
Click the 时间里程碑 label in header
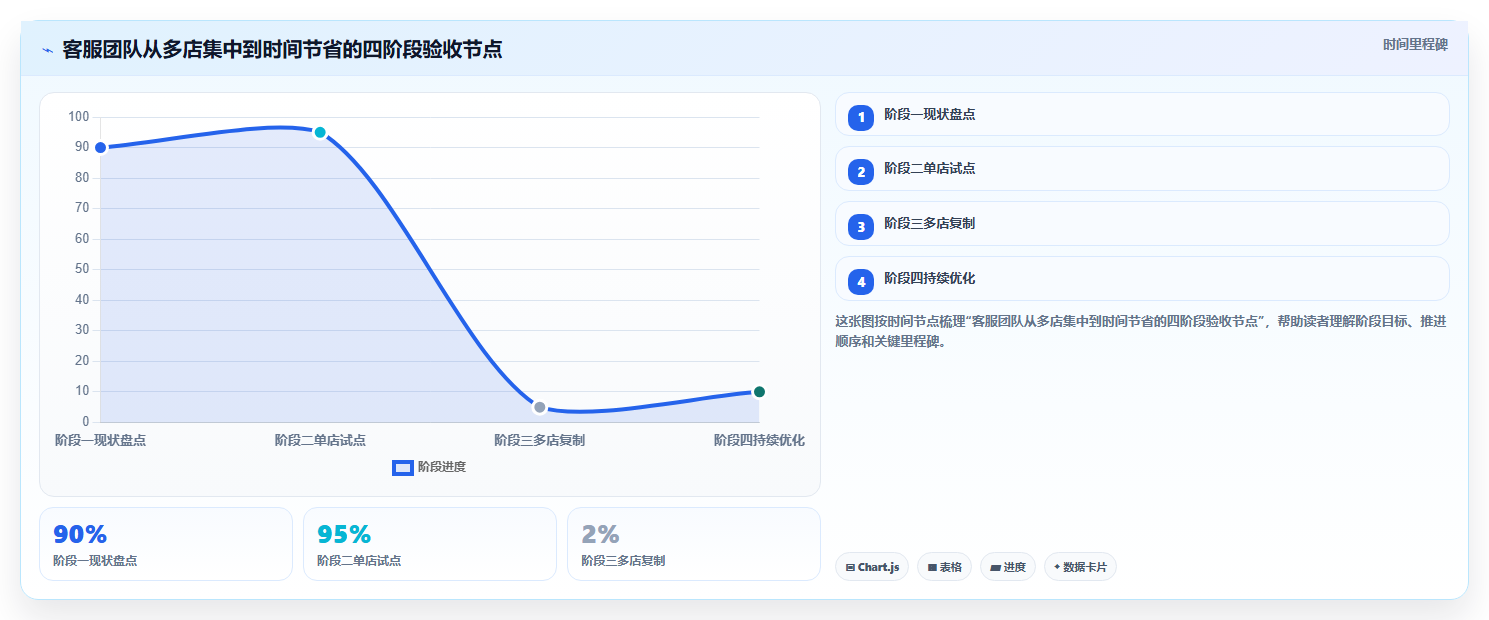[x=1415, y=45]
